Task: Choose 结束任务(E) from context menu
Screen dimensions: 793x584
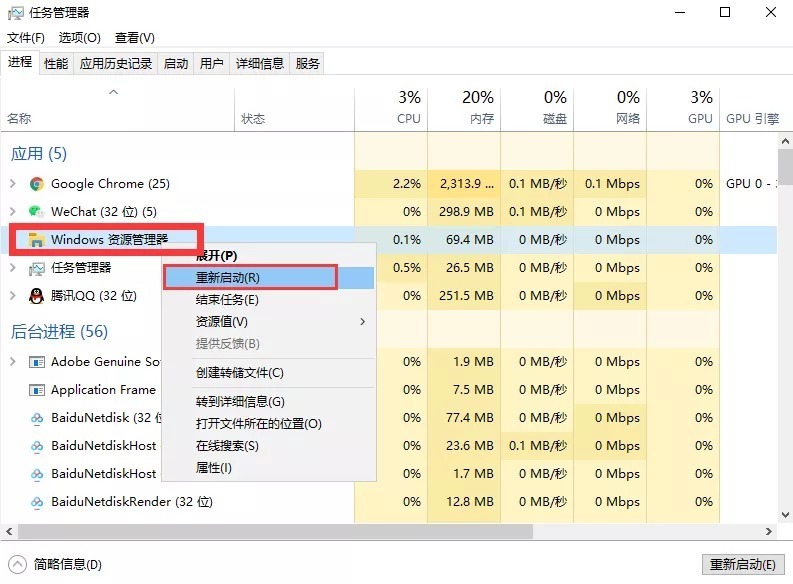Action: [269, 300]
